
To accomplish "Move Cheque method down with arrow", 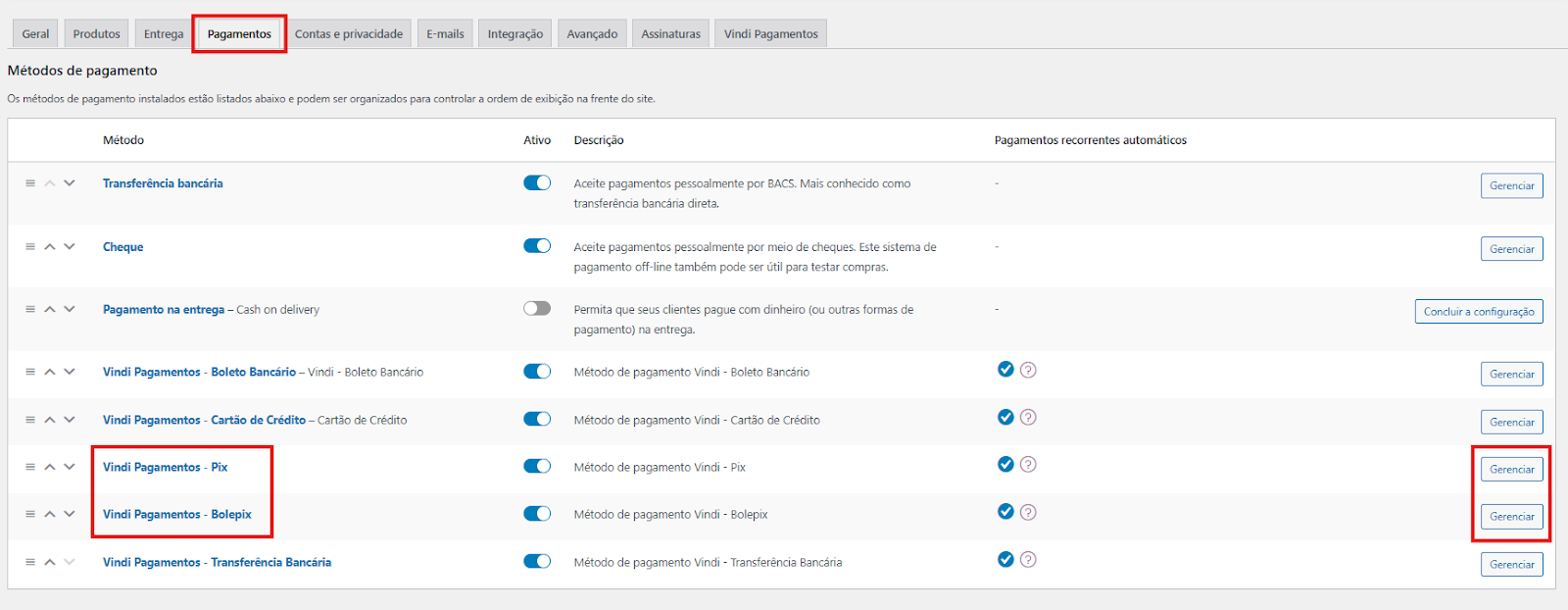I will pyautogui.click(x=70, y=247).
